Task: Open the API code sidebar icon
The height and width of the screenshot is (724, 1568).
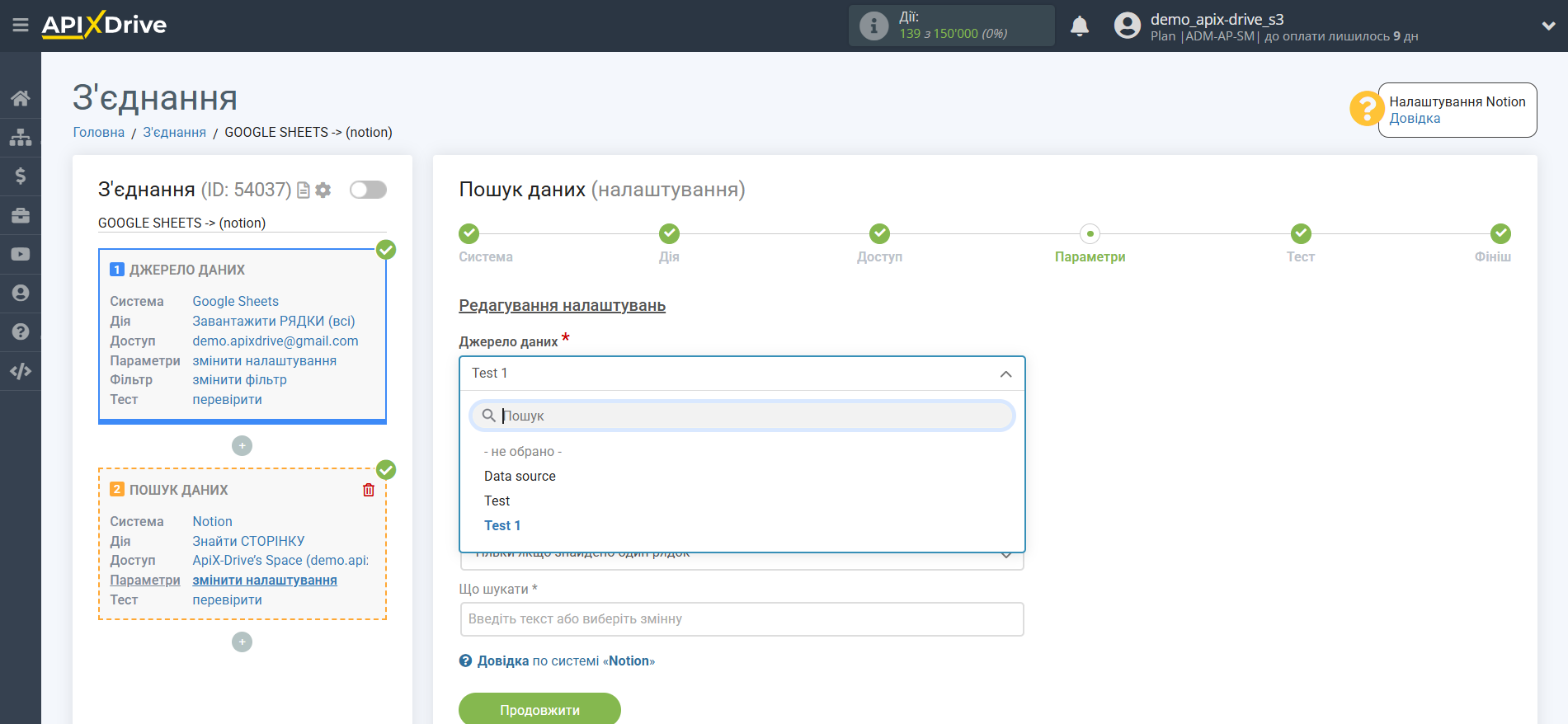Action: [21, 371]
